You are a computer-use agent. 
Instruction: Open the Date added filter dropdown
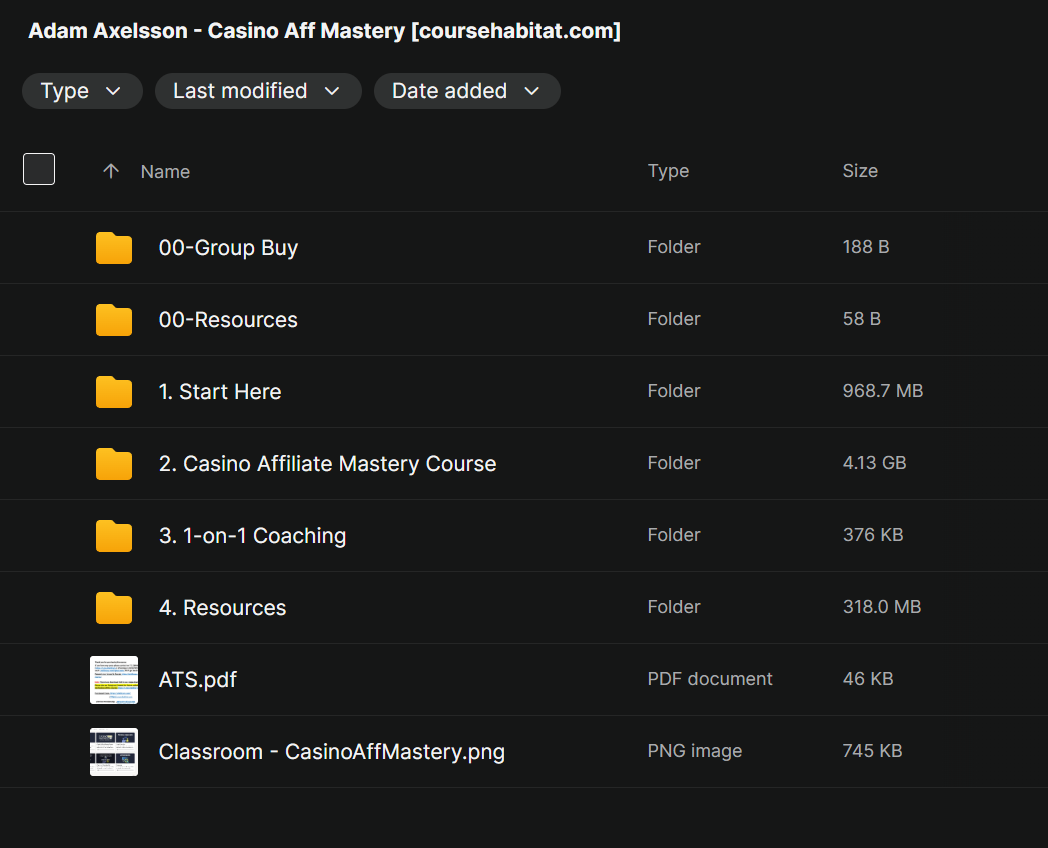[467, 91]
